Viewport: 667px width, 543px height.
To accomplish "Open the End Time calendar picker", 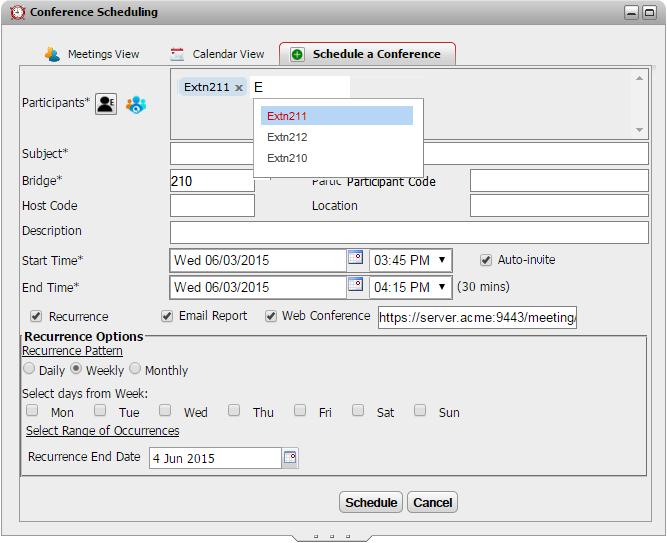I will [356, 284].
